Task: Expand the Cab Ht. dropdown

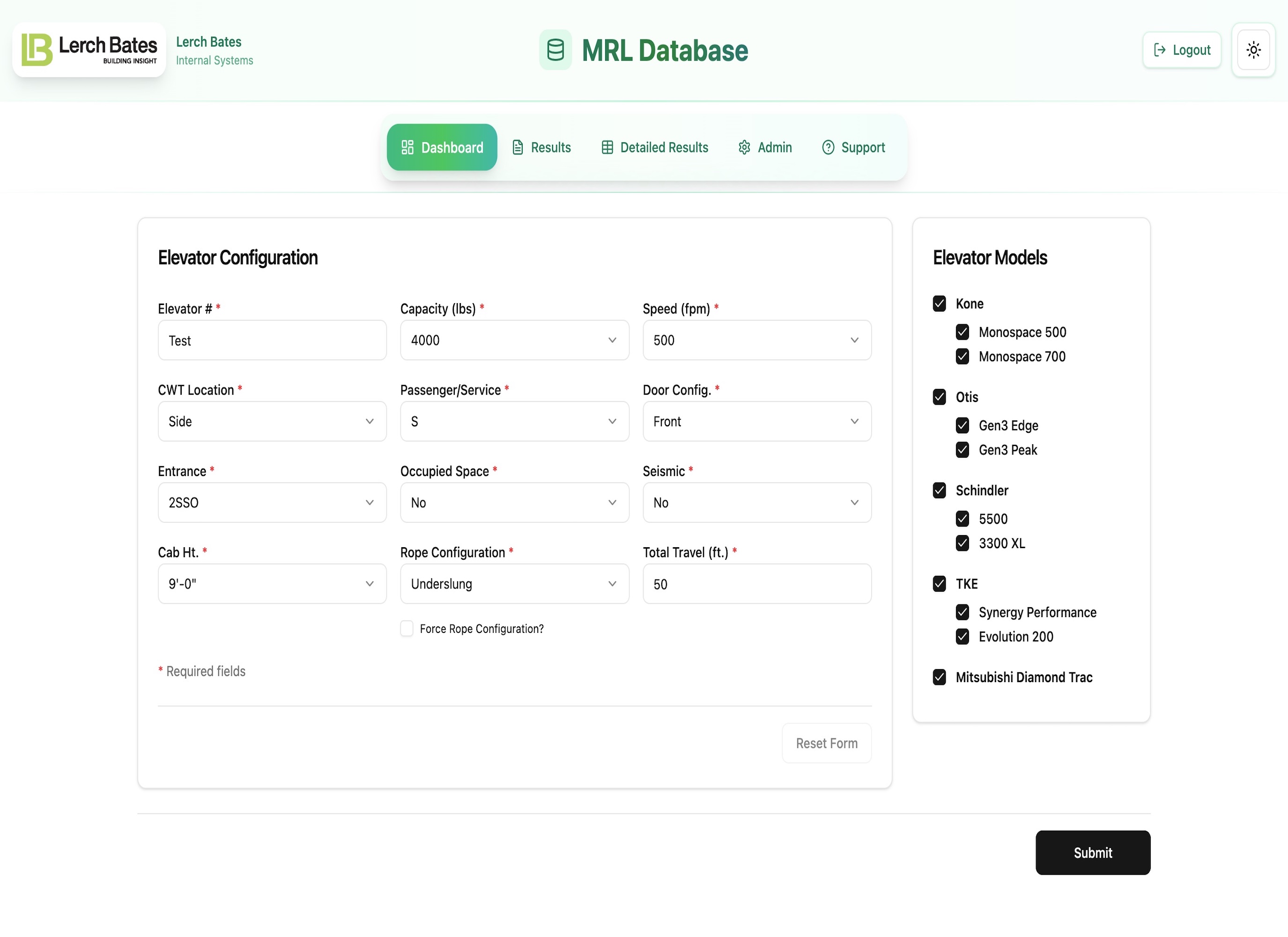Action: (x=272, y=584)
